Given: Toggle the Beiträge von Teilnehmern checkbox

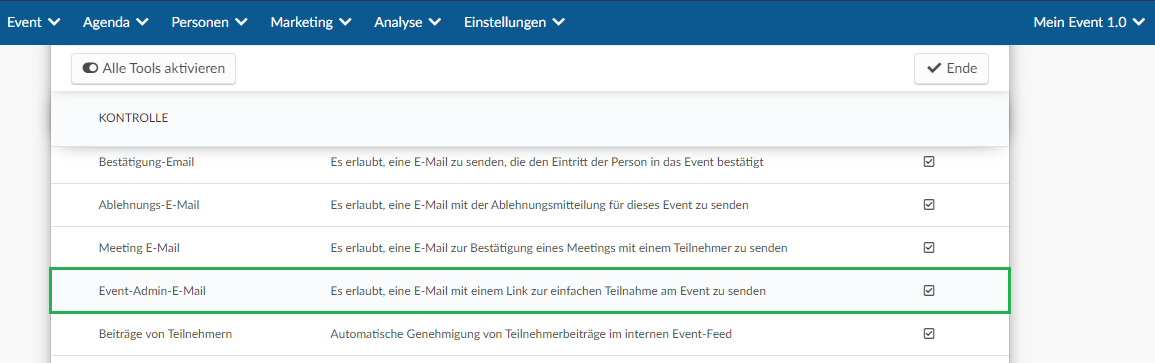Looking at the screenshot, I should tap(929, 334).
